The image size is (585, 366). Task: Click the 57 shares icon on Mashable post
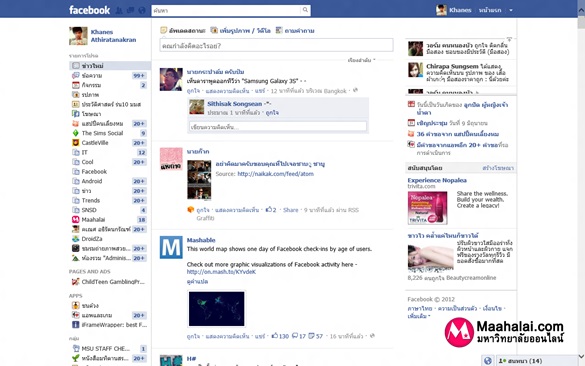pos(312,336)
